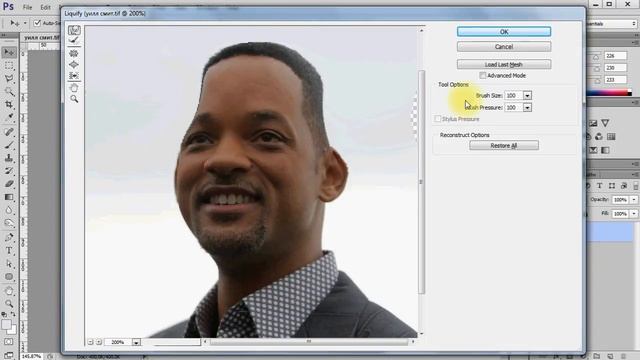Choose the Bloat tool in Liquify
This screenshot has width=640, height=360.
[x=74, y=64]
